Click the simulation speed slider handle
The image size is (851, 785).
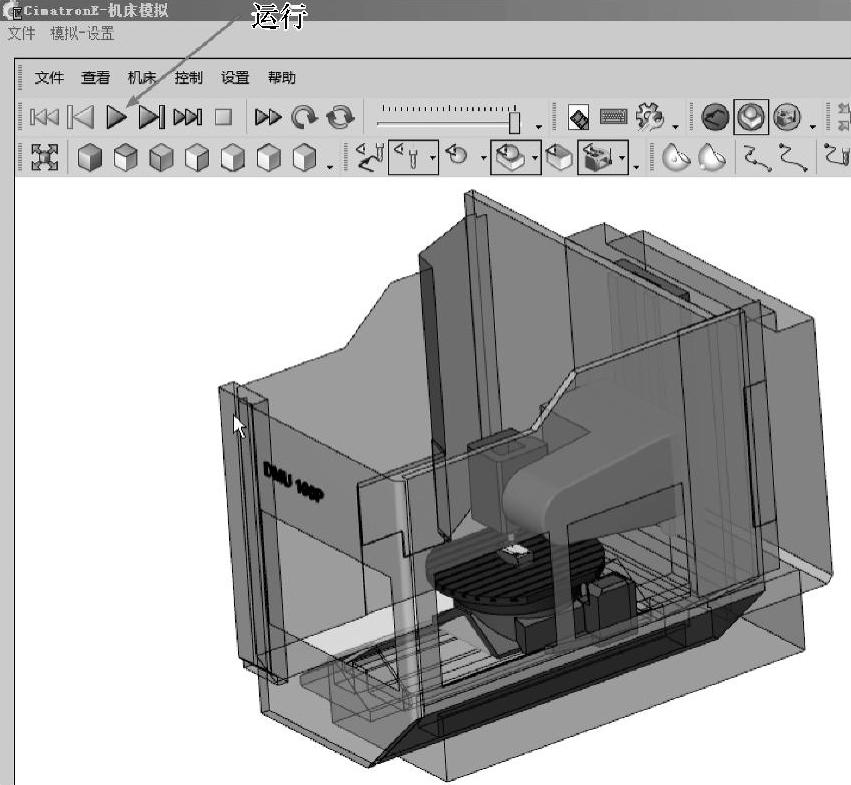(x=515, y=121)
